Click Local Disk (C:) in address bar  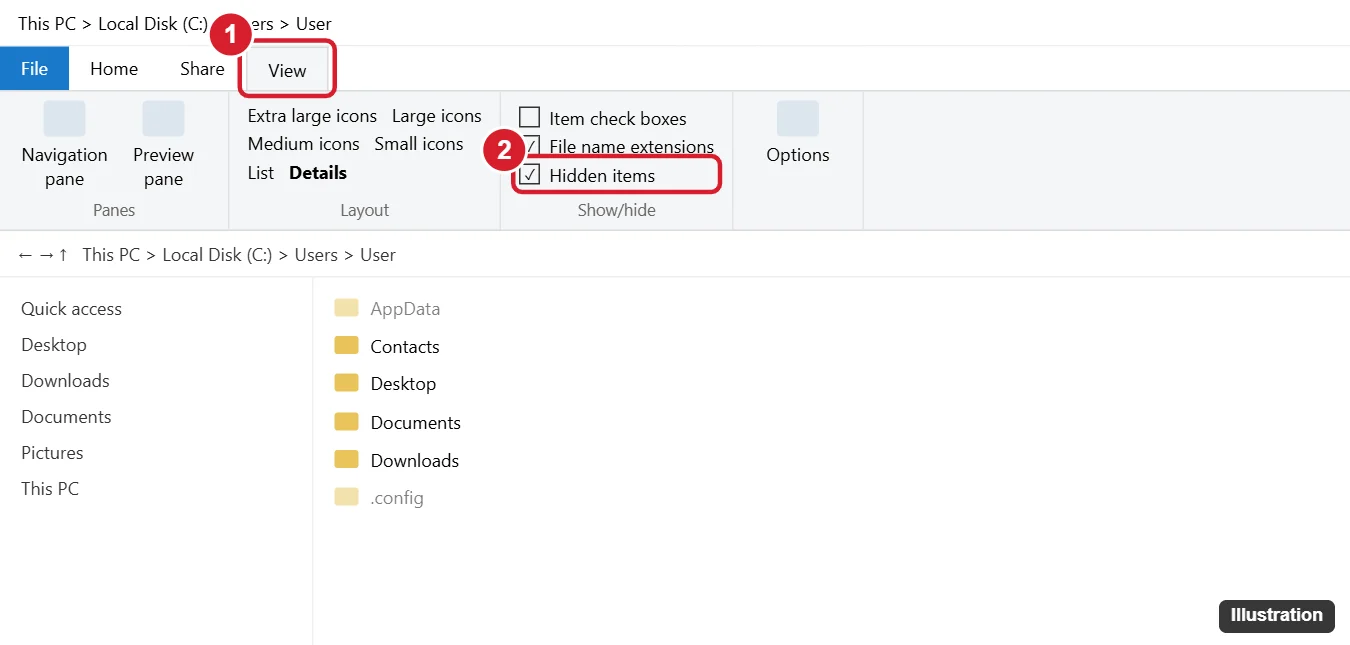(217, 255)
